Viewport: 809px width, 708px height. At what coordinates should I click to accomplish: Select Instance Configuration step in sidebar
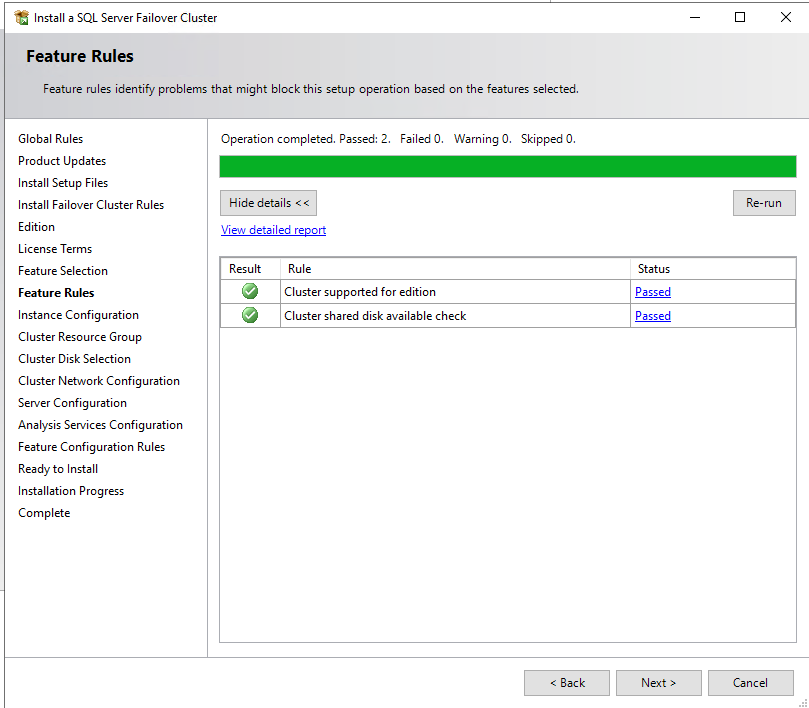pyautogui.click(x=78, y=315)
